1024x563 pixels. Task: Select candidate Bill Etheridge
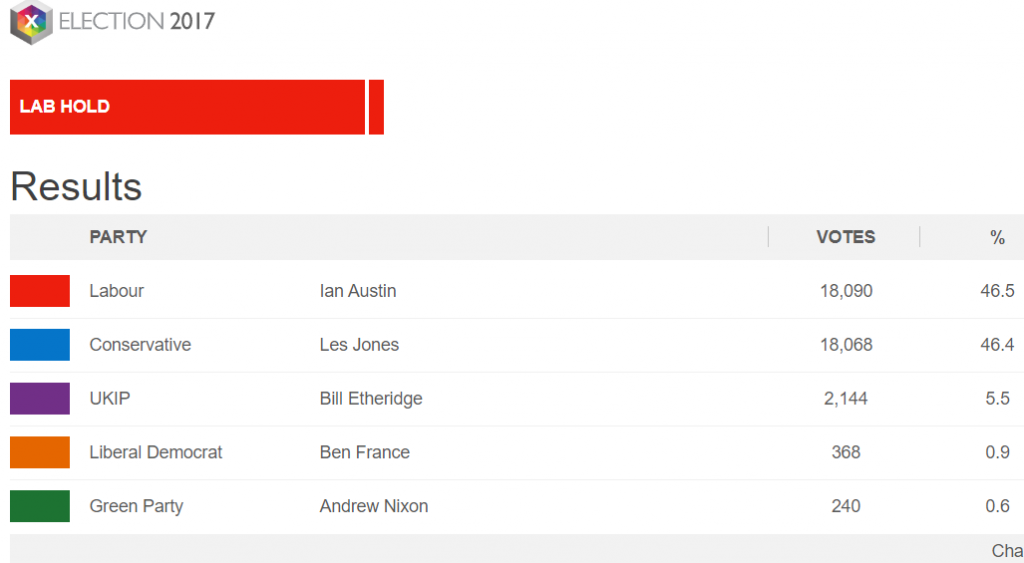(371, 398)
